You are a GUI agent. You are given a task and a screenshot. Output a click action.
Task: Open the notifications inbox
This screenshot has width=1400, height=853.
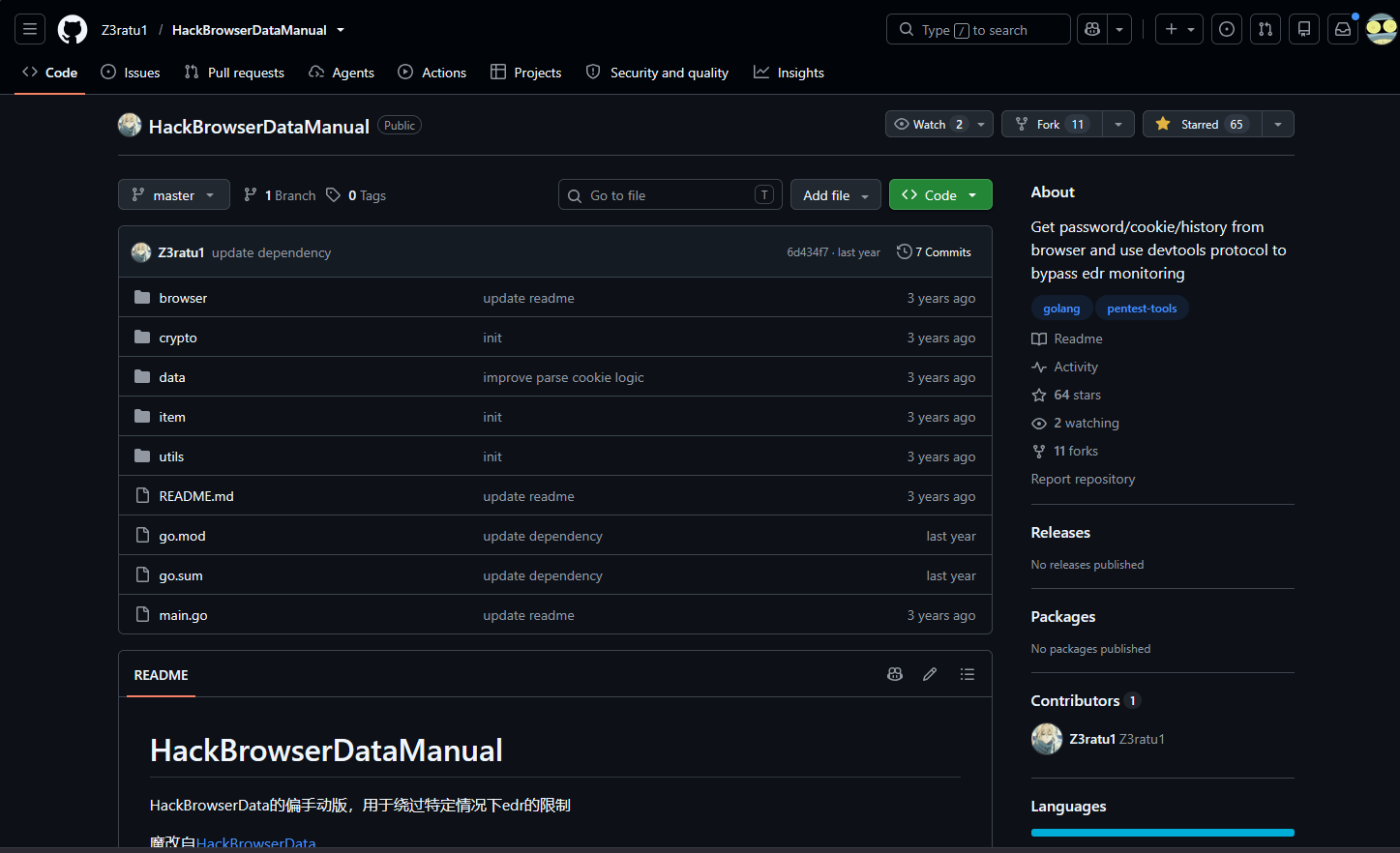click(x=1343, y=30)
